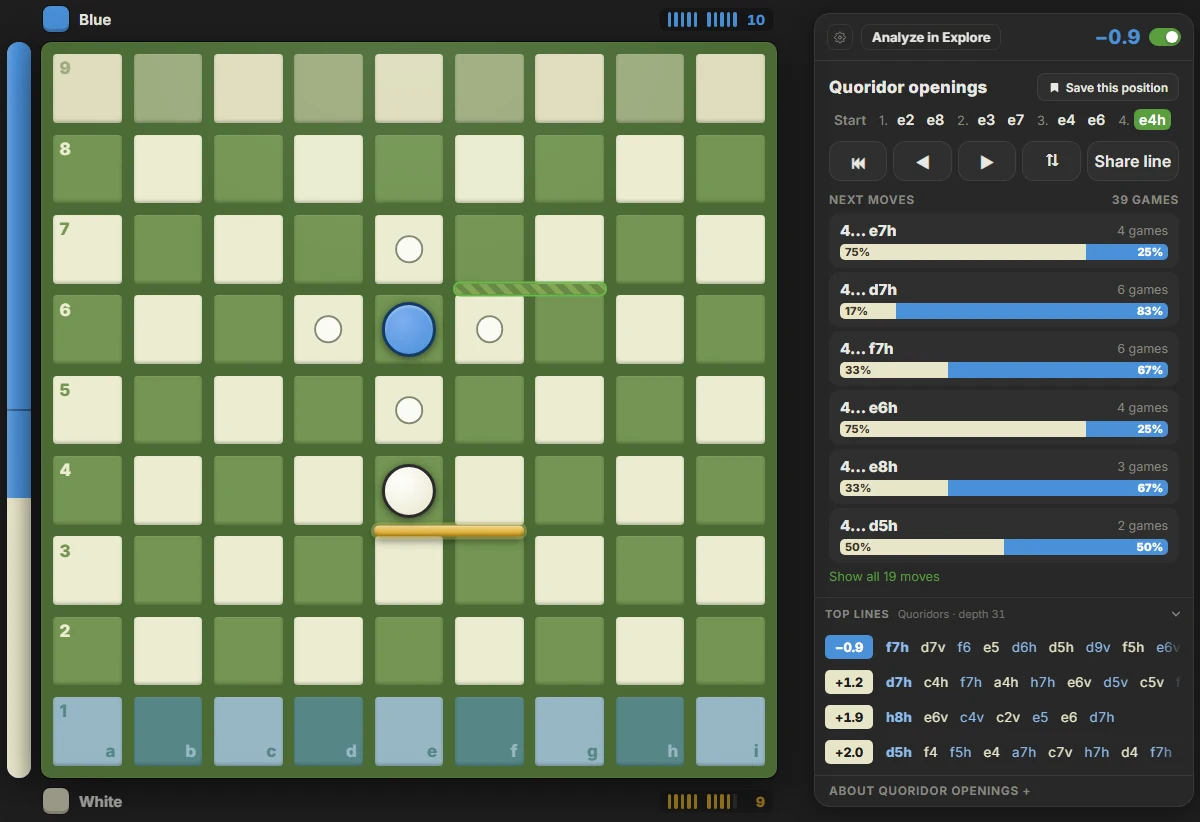Choose next move 4... e7h
The height and width of the screenshot is (822, 1200).
click(x=1004, y=241)
